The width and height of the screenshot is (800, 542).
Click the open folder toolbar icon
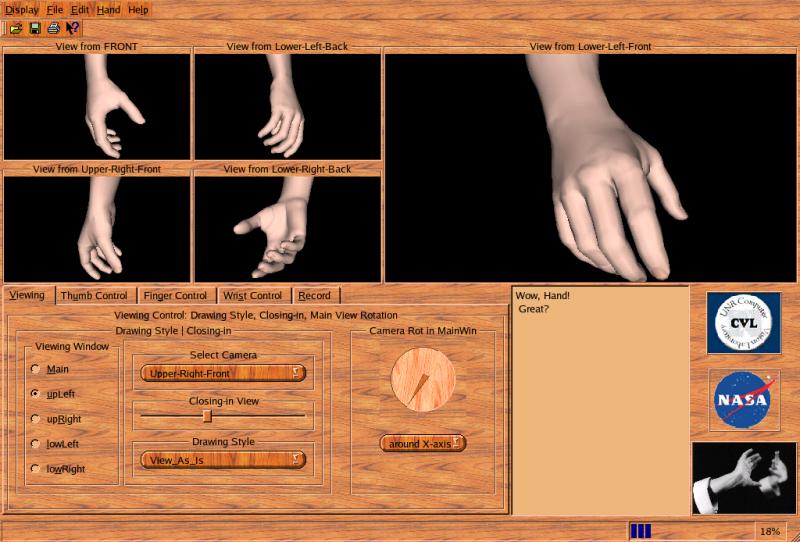click(x=16, y=29)
